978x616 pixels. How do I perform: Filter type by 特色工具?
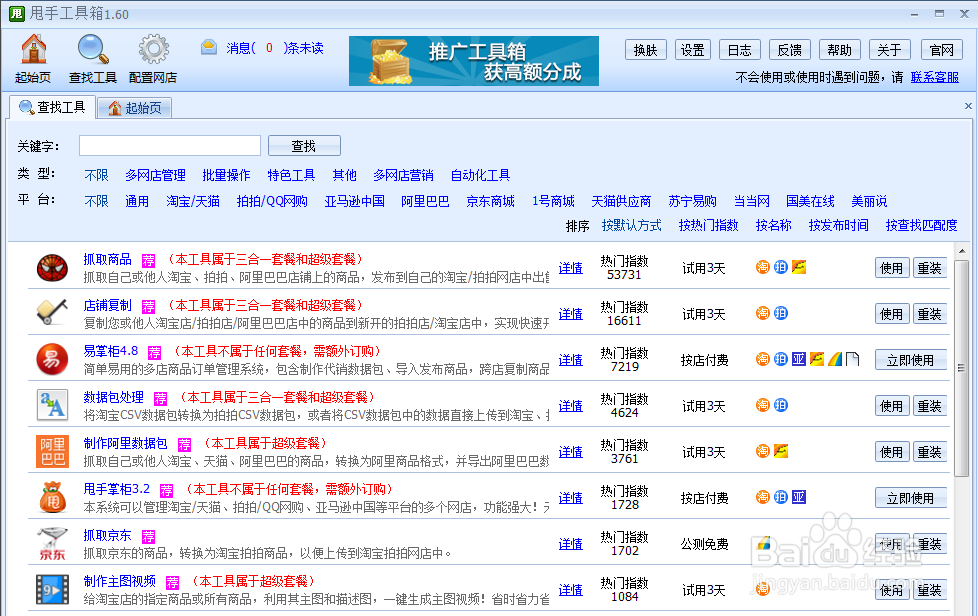(291, 175)
